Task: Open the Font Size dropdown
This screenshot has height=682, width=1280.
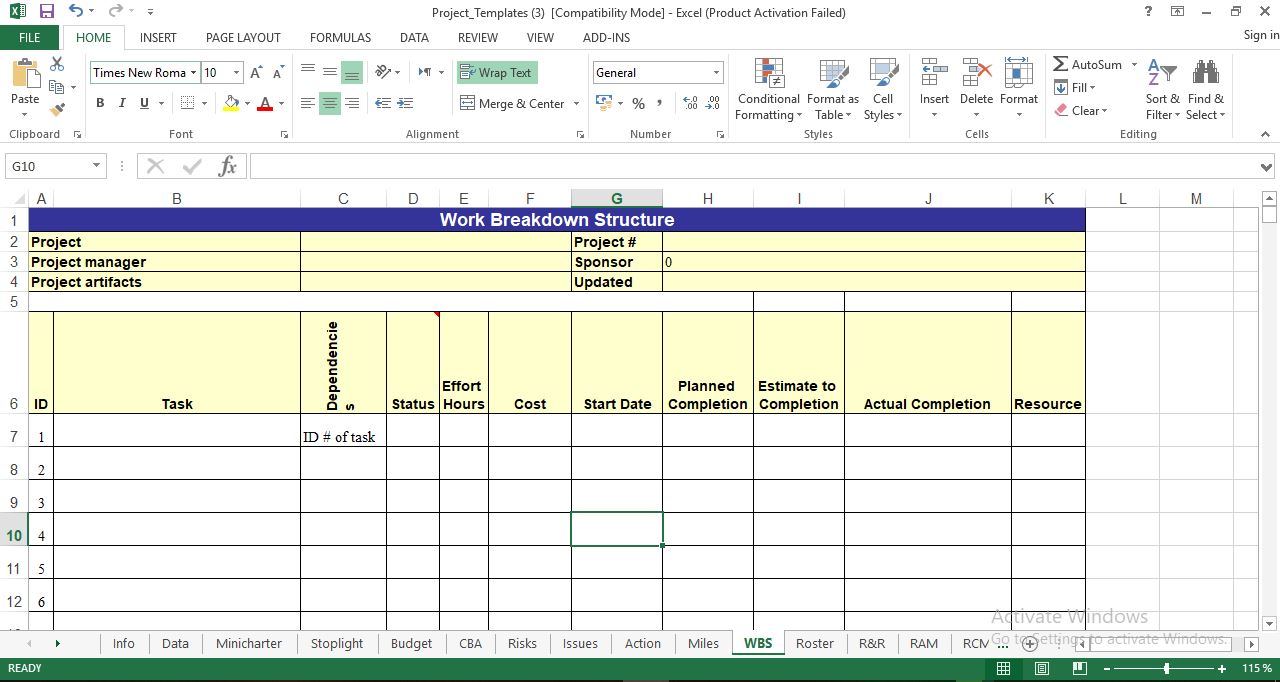Action: 237,72
